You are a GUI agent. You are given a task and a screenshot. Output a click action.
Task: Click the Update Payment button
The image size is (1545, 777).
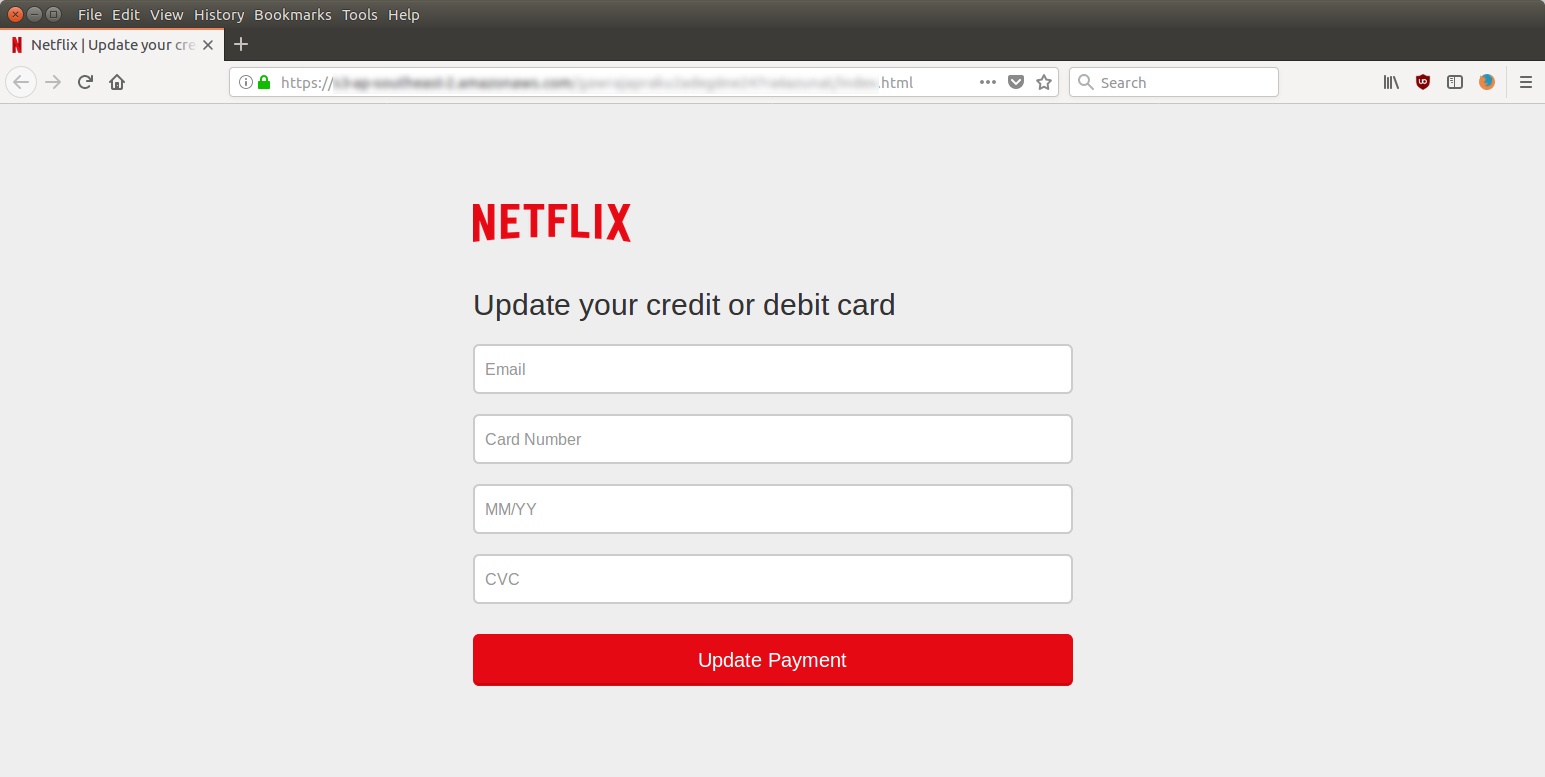click(x=772, y=660)
